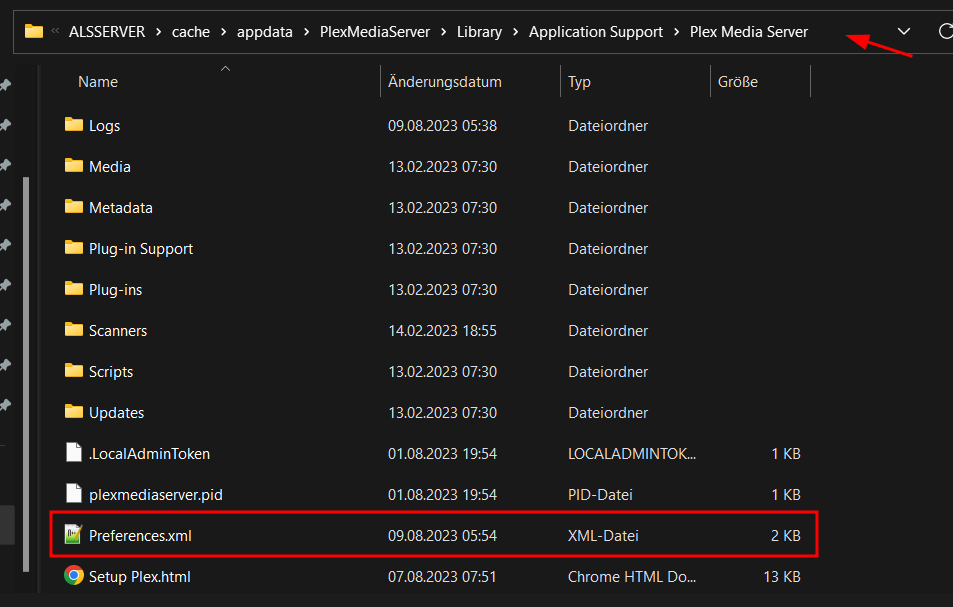
Task: Select the Scanners folder name
Action: [x=118, y=331]
